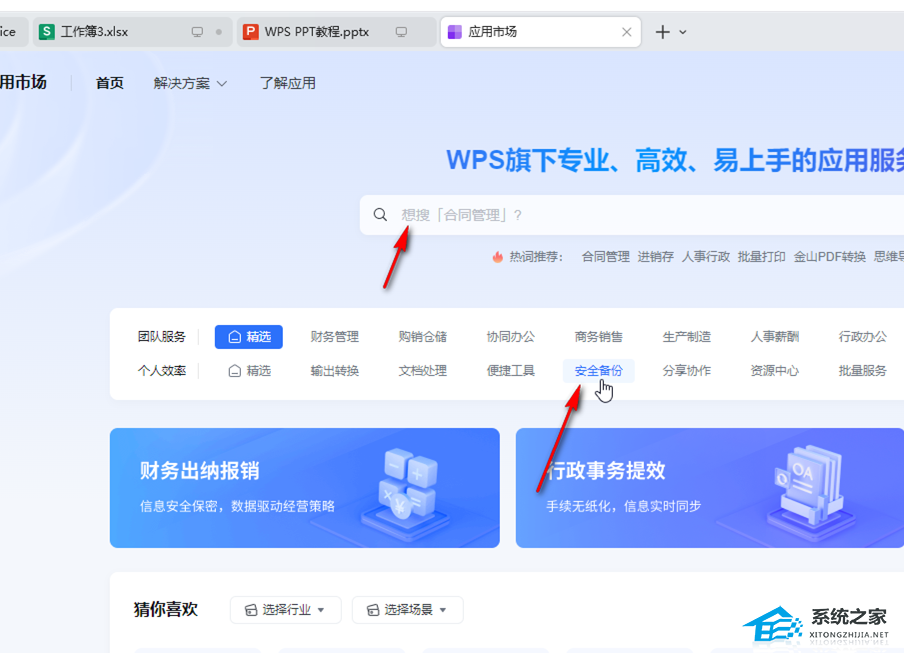
Task: Click the search magnifier icon
Action: 380,215
